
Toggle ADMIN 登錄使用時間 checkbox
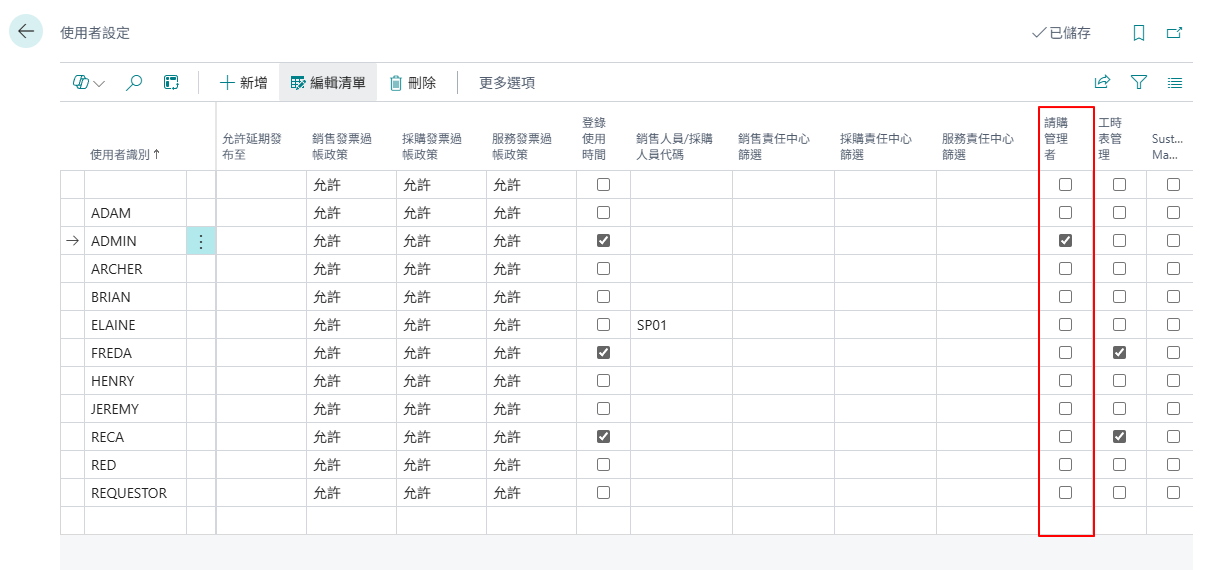pos(603,241)
